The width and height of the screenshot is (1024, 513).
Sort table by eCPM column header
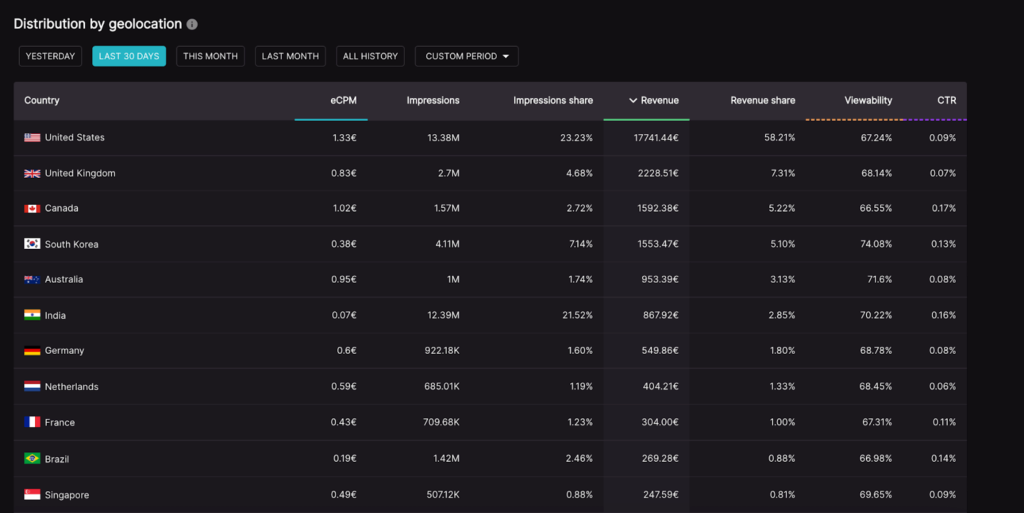tap(343, 100)
